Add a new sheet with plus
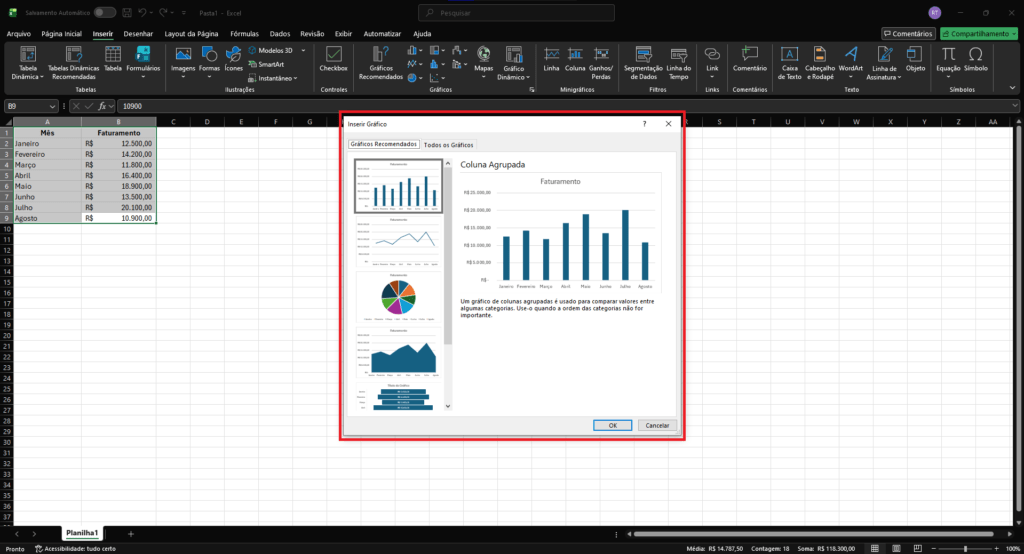 click(x=131, y=534)
